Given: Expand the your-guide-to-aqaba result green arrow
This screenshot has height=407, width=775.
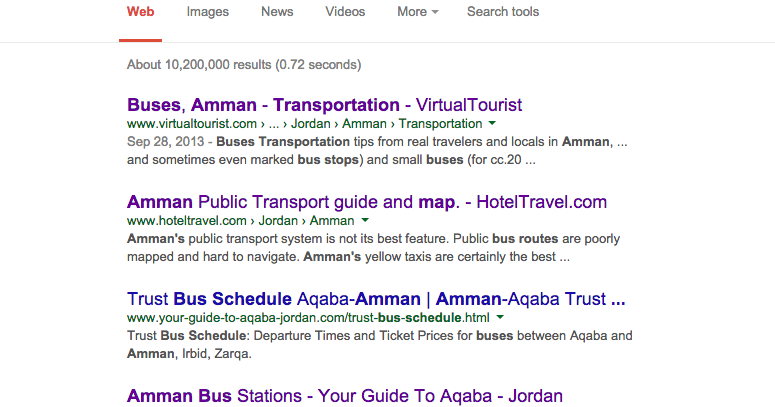Looking at the screenshot, I should 500,317.
